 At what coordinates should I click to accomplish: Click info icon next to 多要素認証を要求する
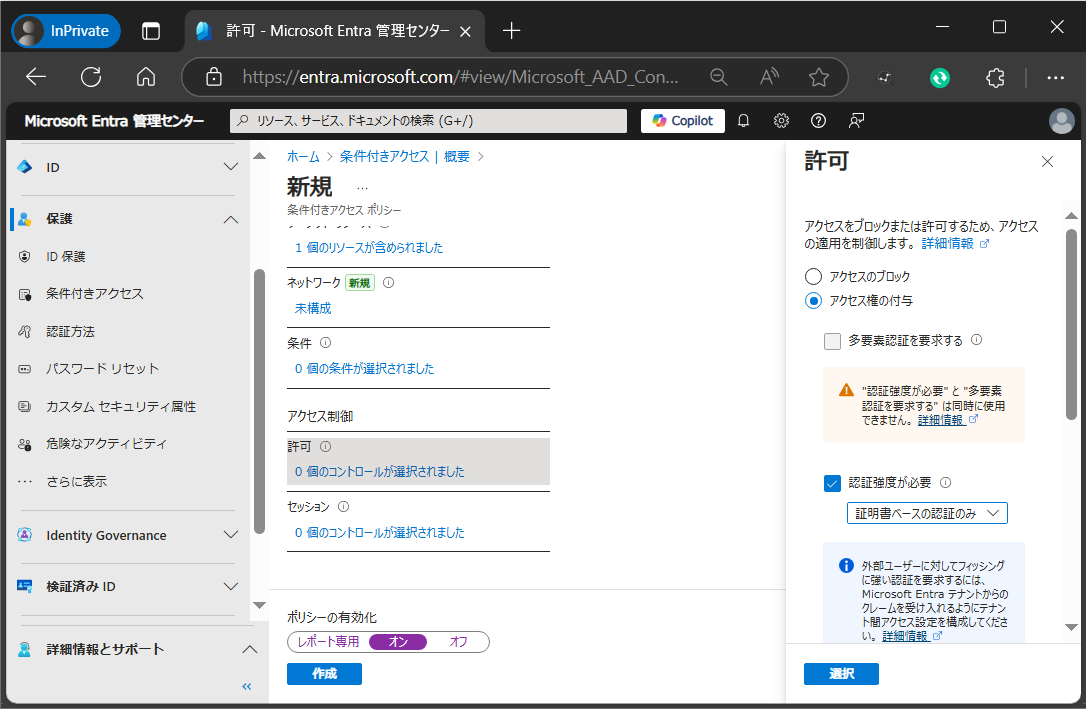pos(976,340)
